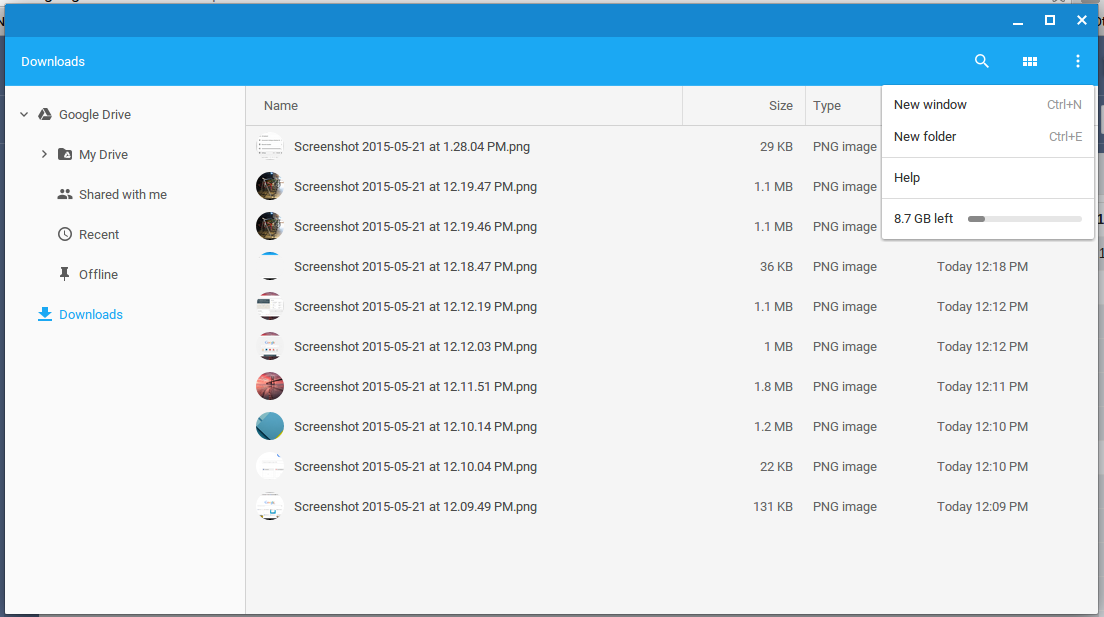
Task: Click the Downloads title in header bar
Action: click(53, 62)
